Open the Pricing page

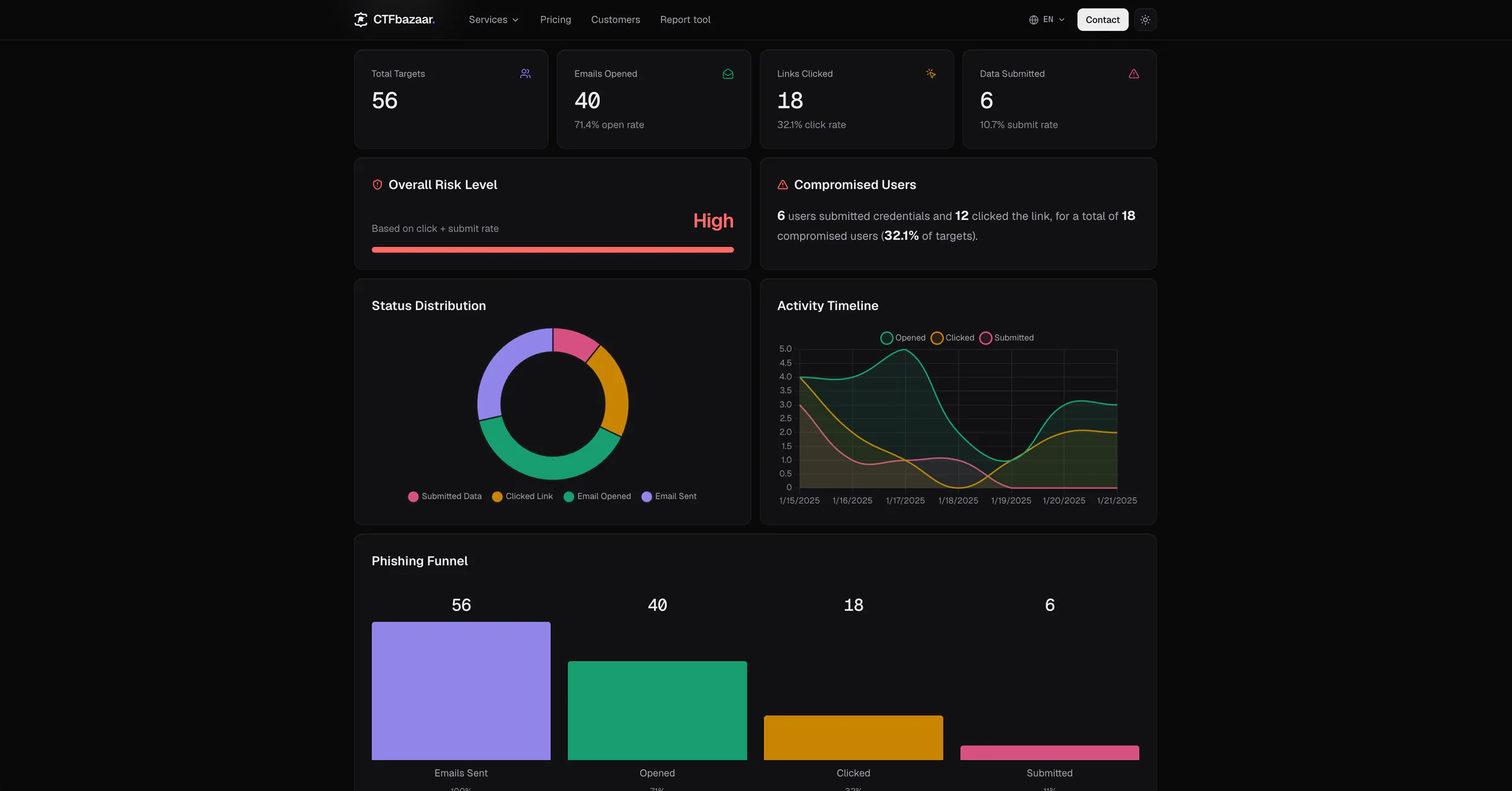click(556, 20)
